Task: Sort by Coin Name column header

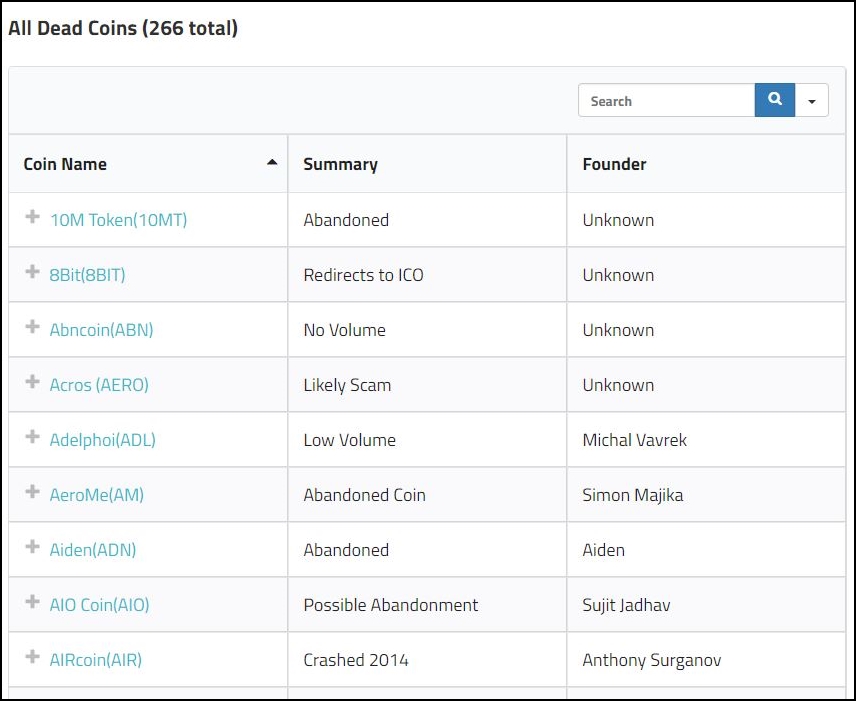Action: click(66, 164)
